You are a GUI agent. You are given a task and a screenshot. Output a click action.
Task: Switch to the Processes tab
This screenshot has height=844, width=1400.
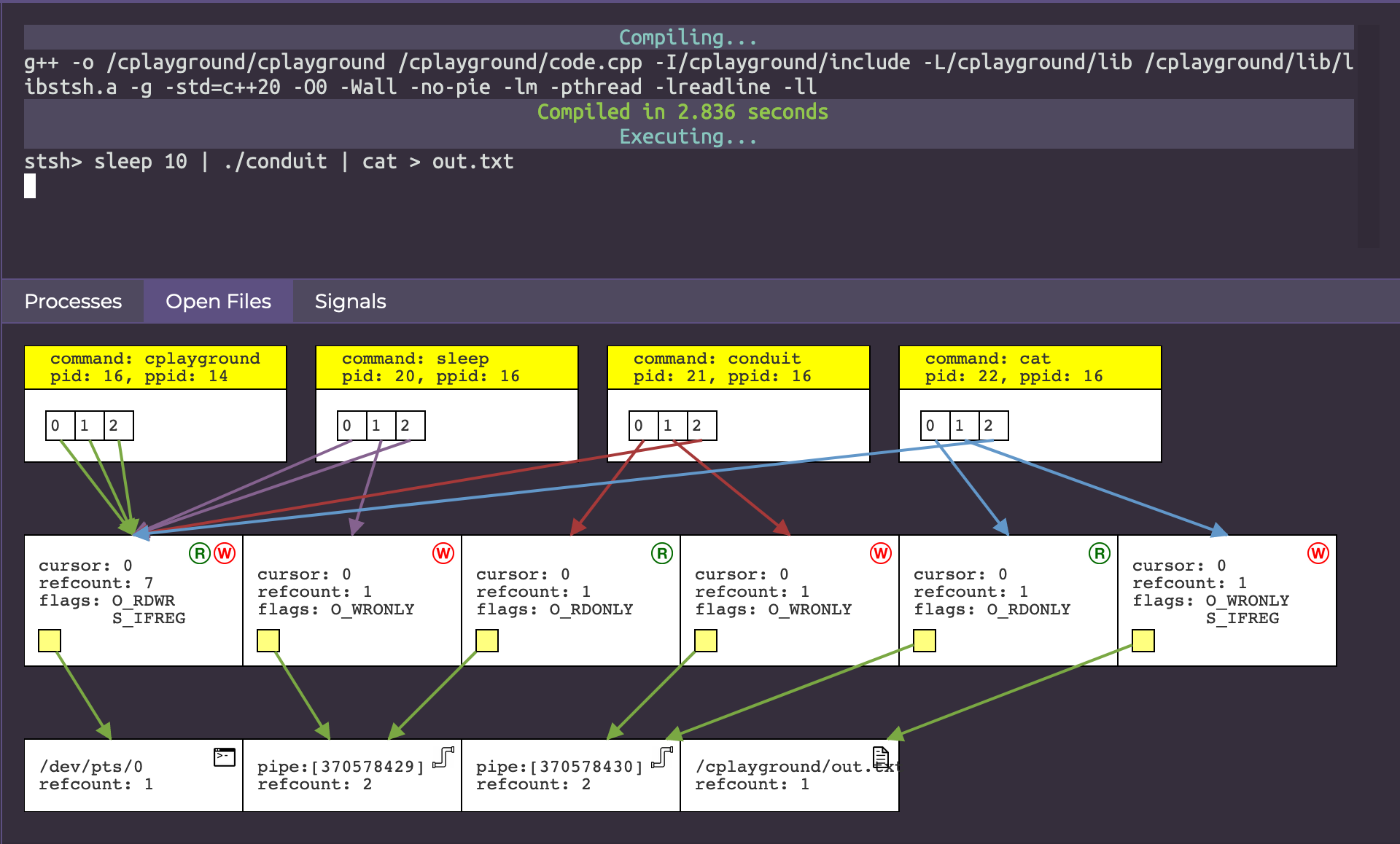coord(73,301)
